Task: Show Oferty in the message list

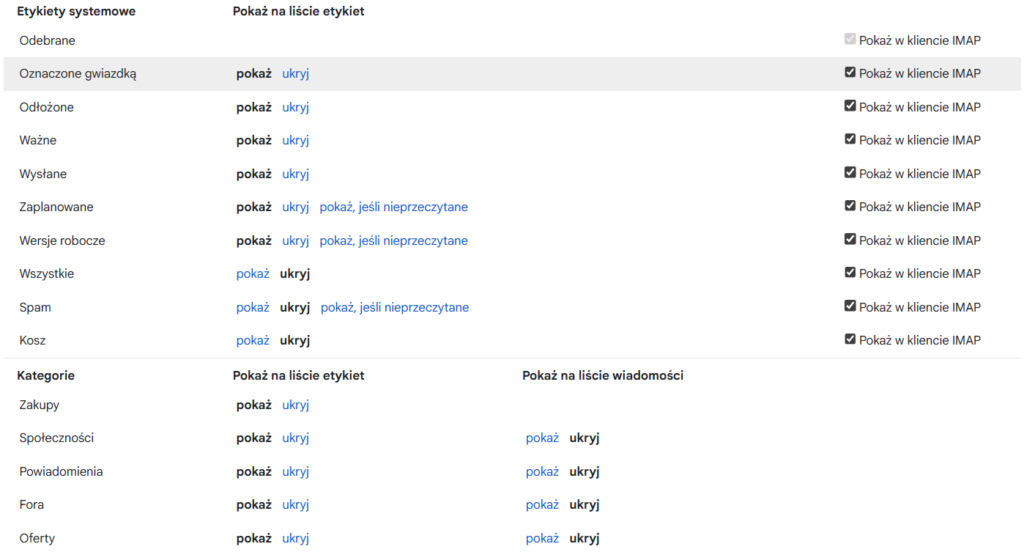Action: point(542,538)
